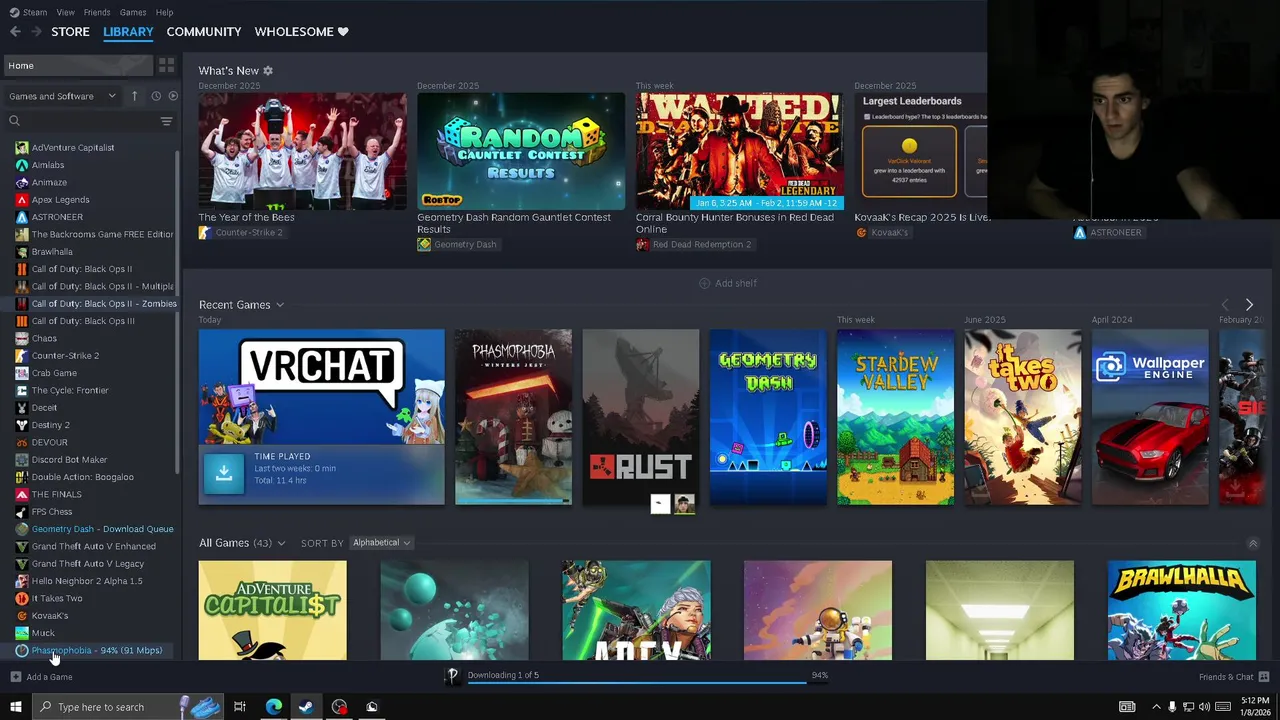The width and height of the screenshot is (1280, 720).
Task: Click the Add shelf button
Action: (x=728, y=283)
